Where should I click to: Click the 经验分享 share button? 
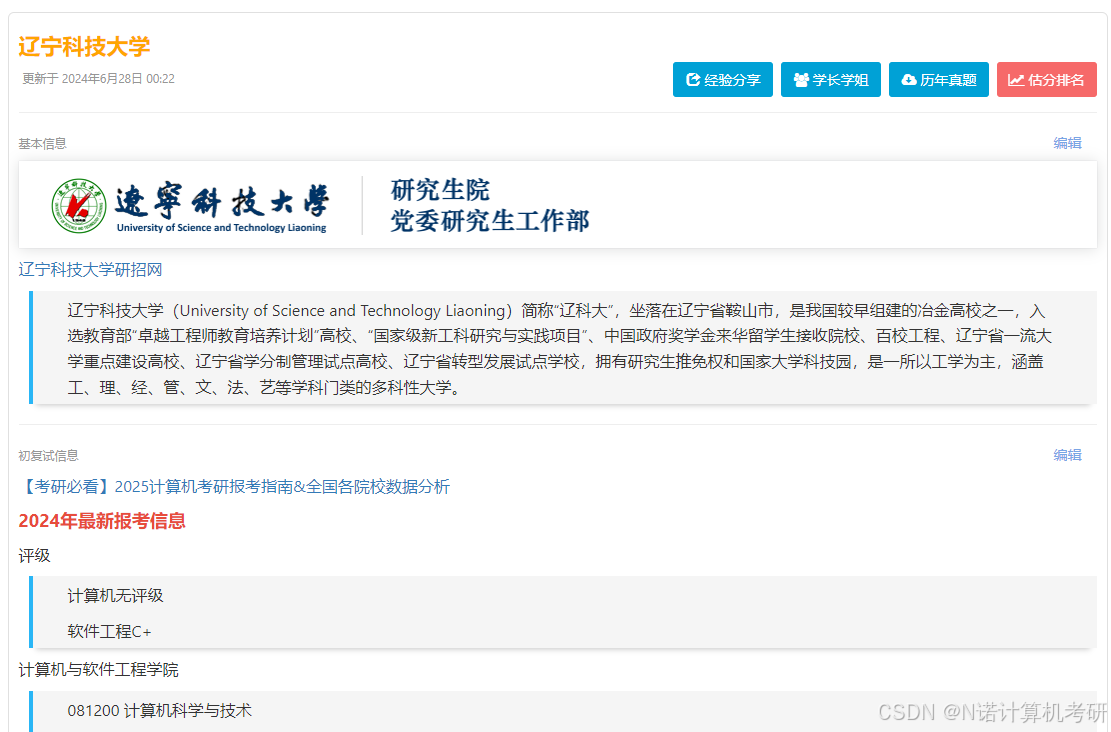(x=723, y=79)
